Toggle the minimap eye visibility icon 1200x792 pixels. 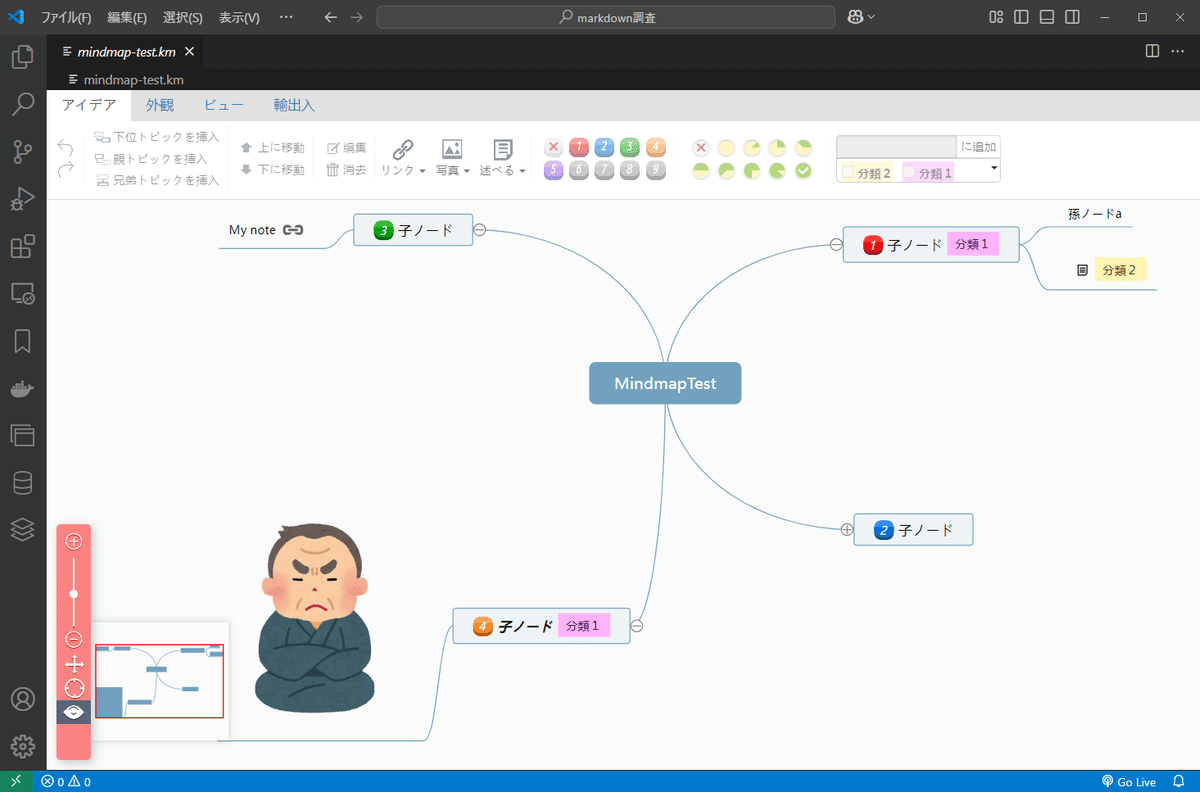pyautogui.click(x=73, y=712)
